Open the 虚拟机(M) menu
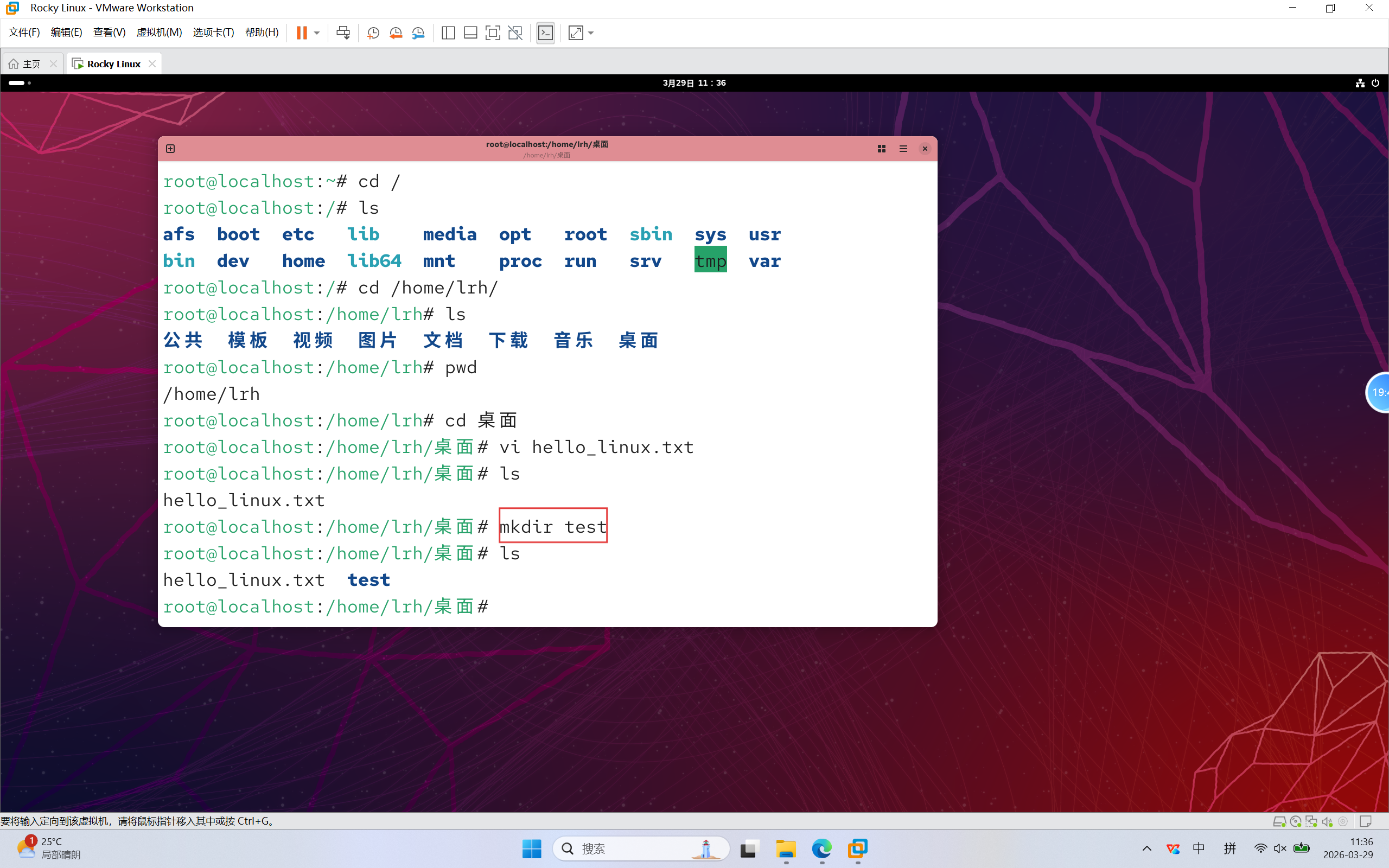Viewport: 1389px width, 868px height. 159,32
